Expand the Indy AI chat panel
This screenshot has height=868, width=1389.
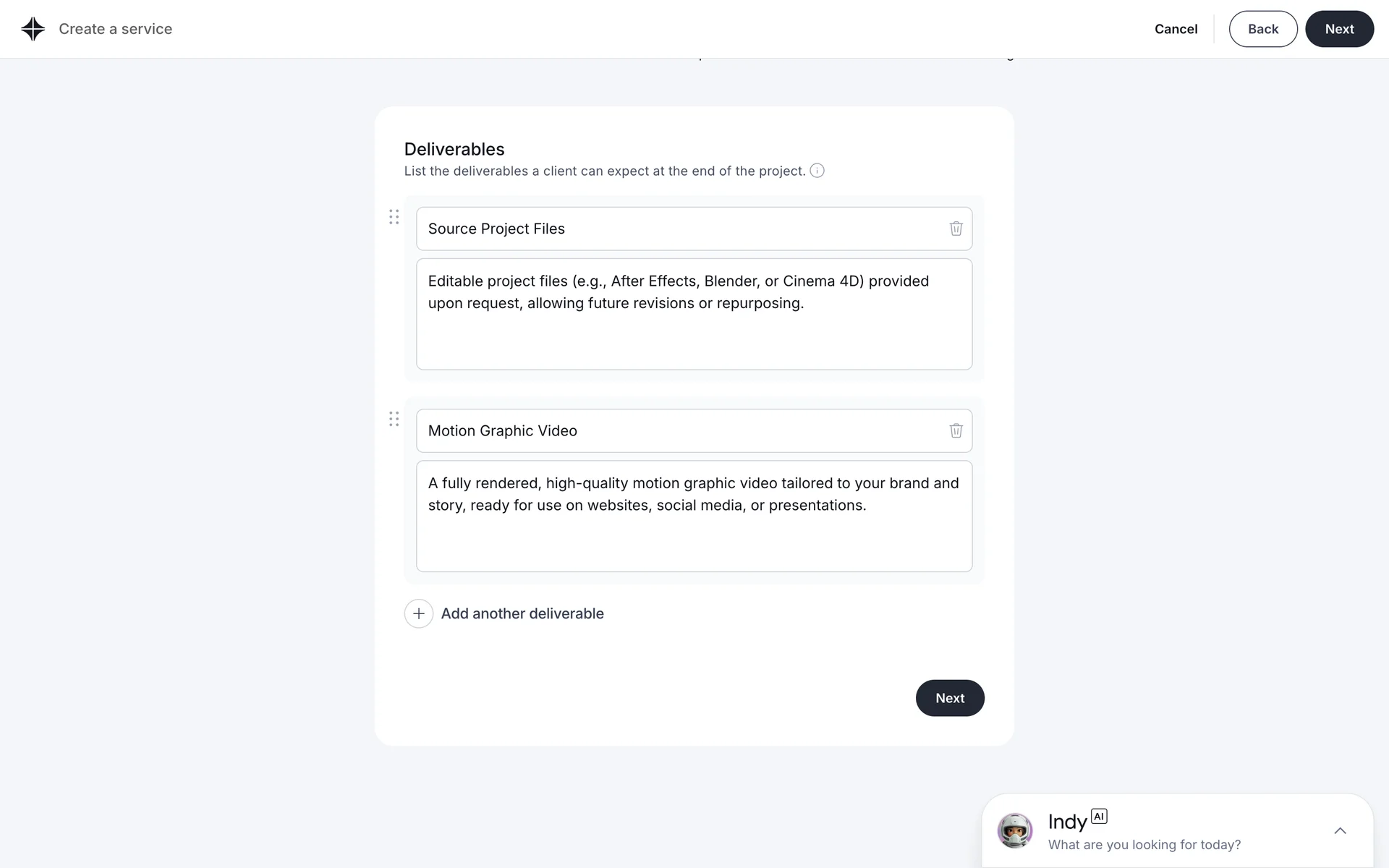(1340, 830)
